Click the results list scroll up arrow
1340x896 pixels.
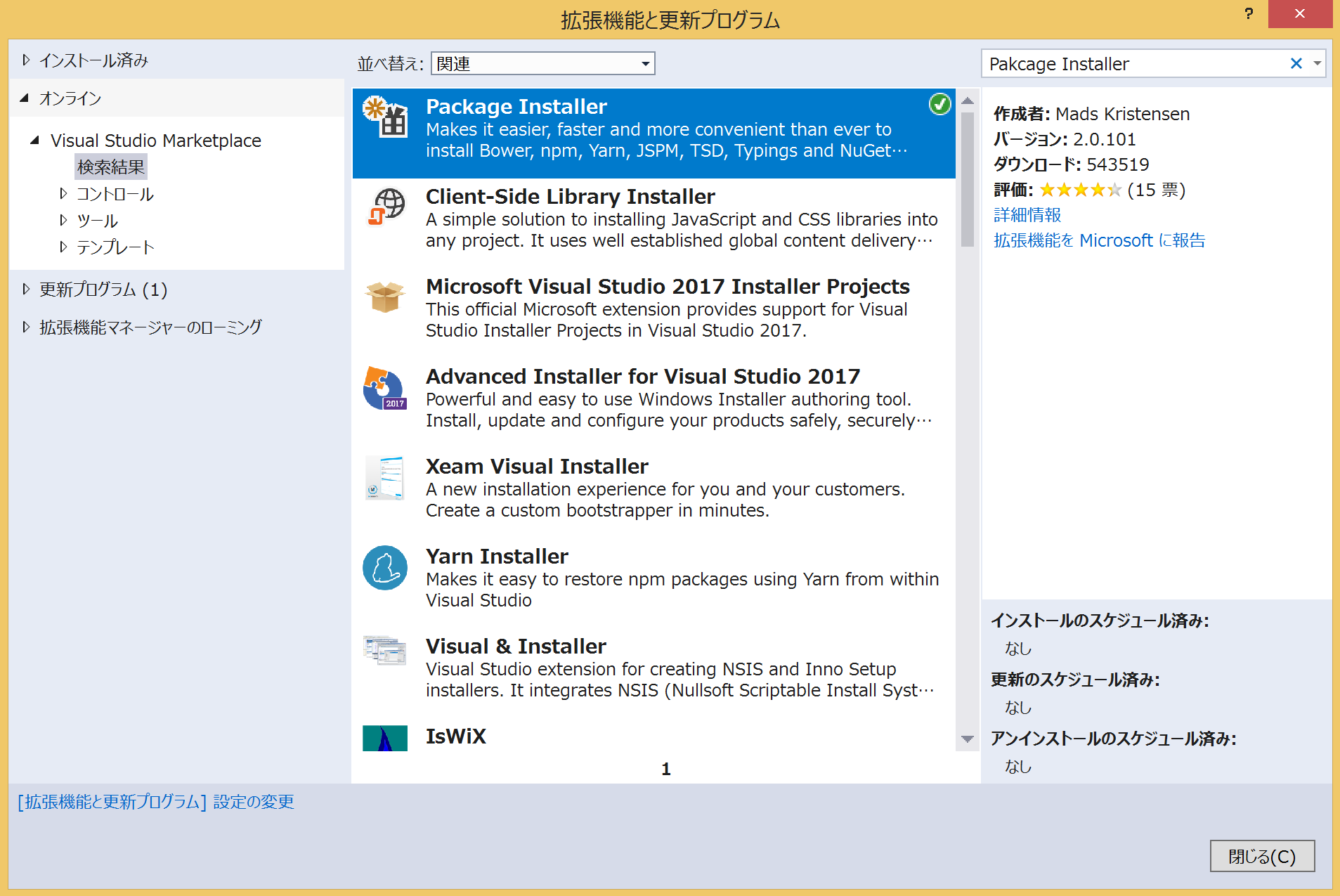pyautogui.click(x=968, y=100)
